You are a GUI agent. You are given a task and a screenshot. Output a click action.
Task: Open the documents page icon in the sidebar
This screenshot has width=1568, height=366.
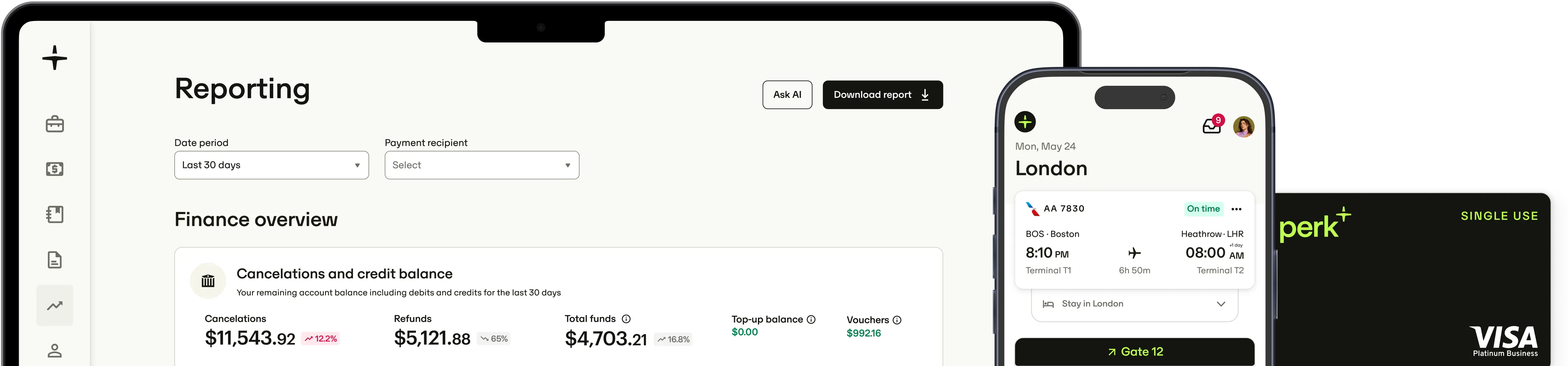pyautogui.click(x=54, y=260)
